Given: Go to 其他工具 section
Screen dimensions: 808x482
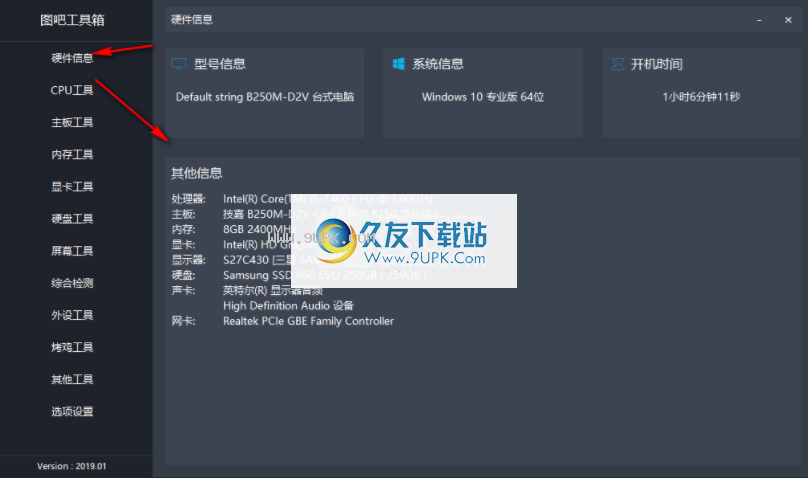Looking at the screenshot, I should 72,379.
